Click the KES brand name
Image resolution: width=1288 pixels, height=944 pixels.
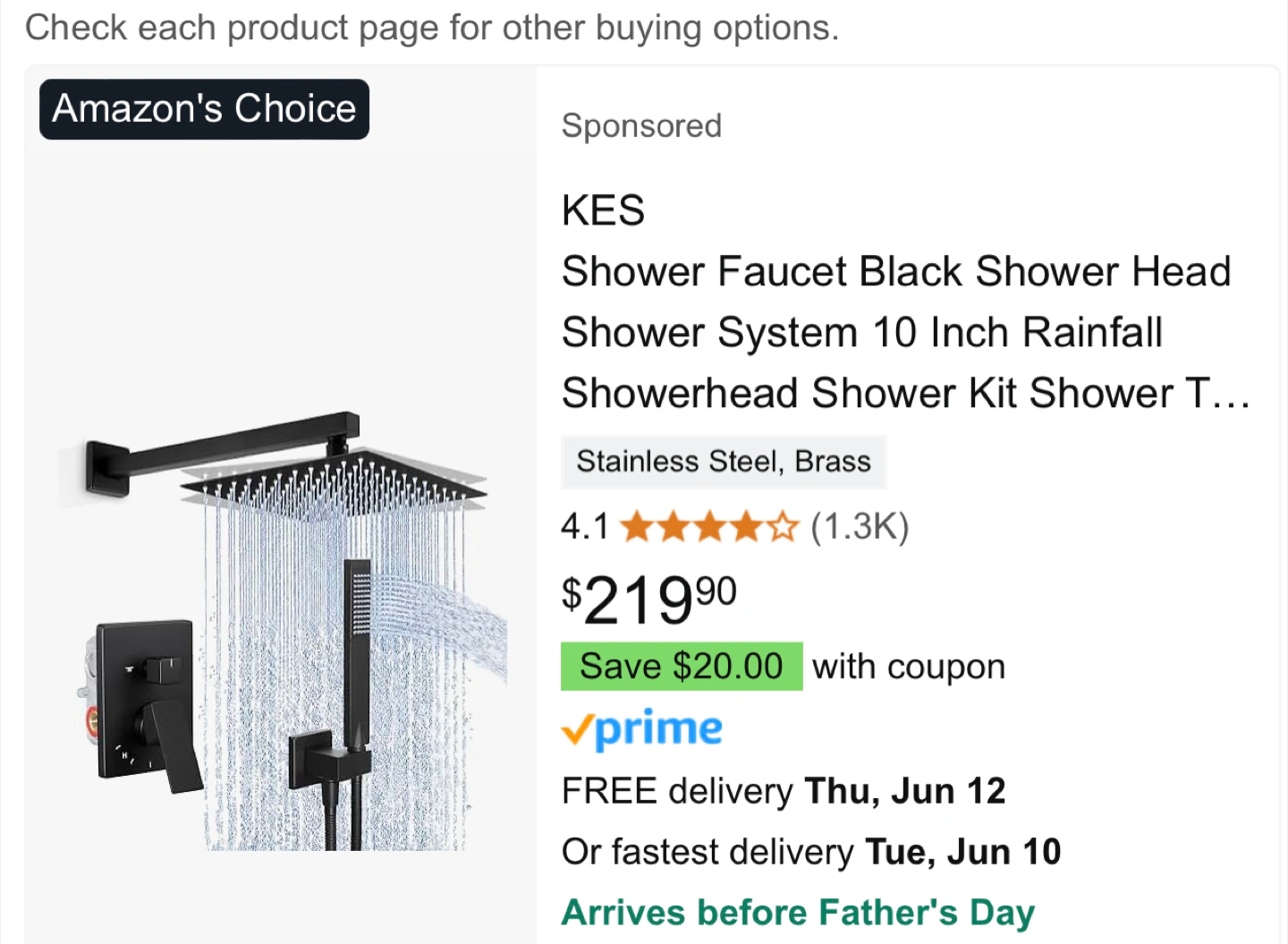[603, 211]
